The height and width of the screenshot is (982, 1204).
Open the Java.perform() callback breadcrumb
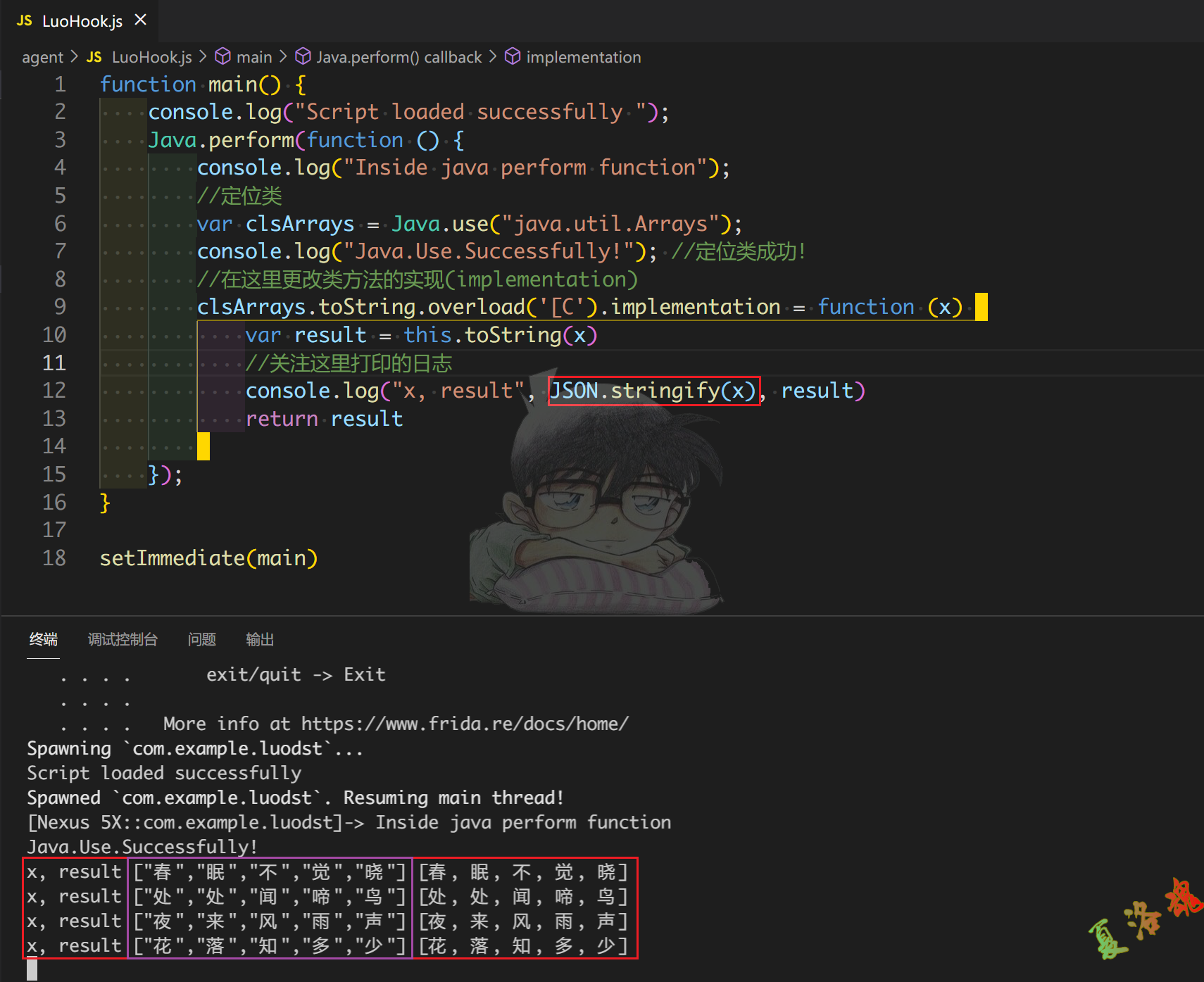[x=399, y=57]
